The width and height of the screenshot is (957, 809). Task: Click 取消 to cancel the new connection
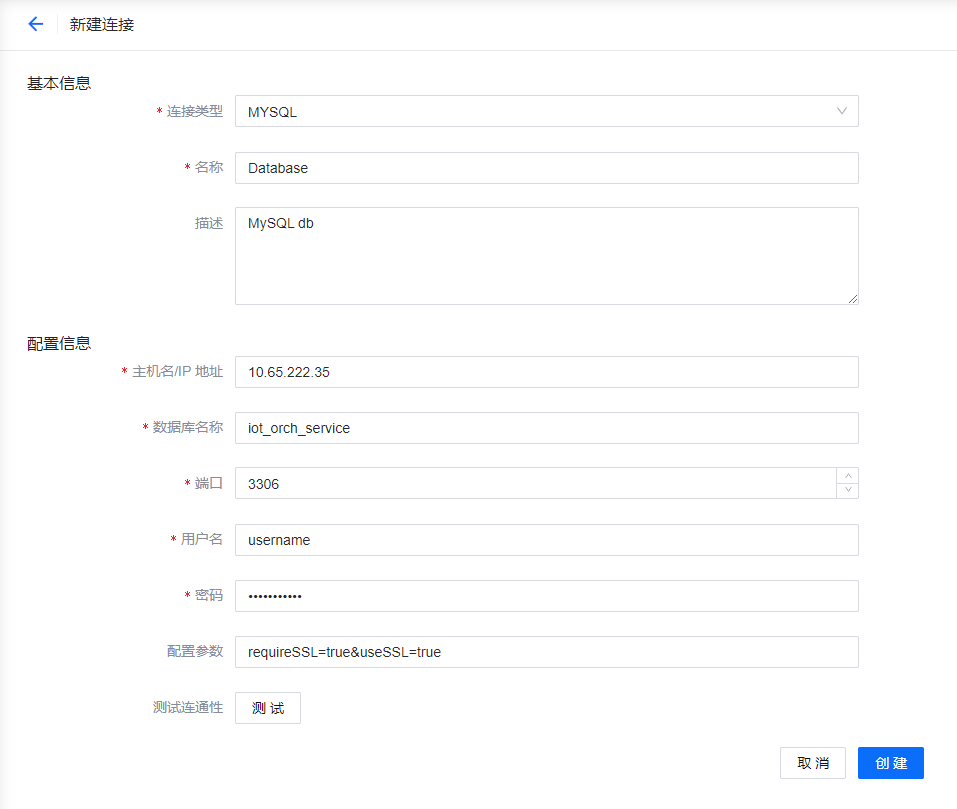point(812,762)
